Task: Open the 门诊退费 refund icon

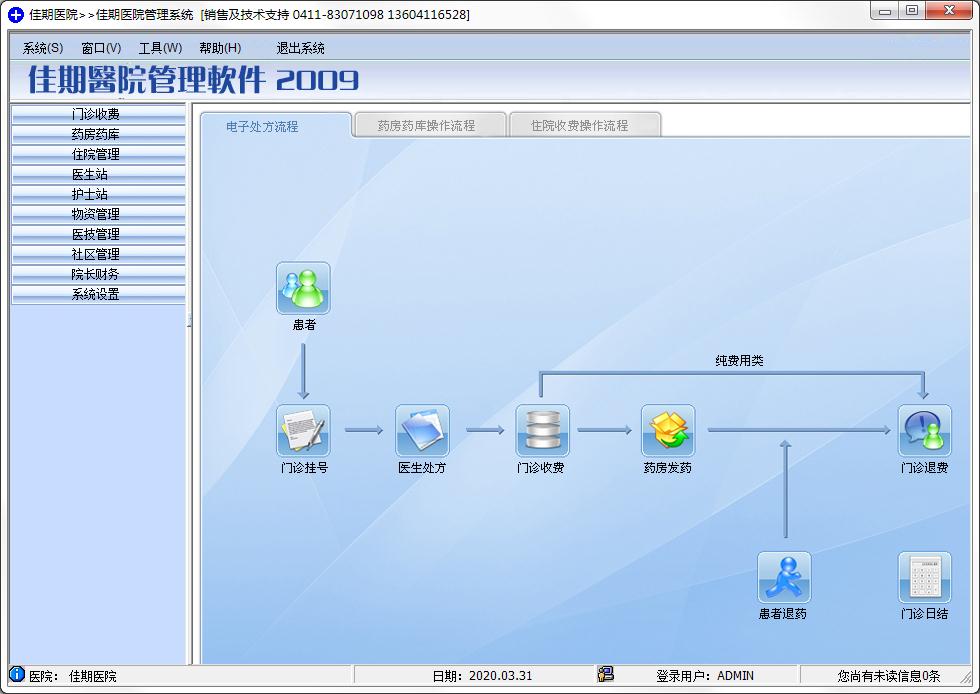Action: [x=924, y=430]
